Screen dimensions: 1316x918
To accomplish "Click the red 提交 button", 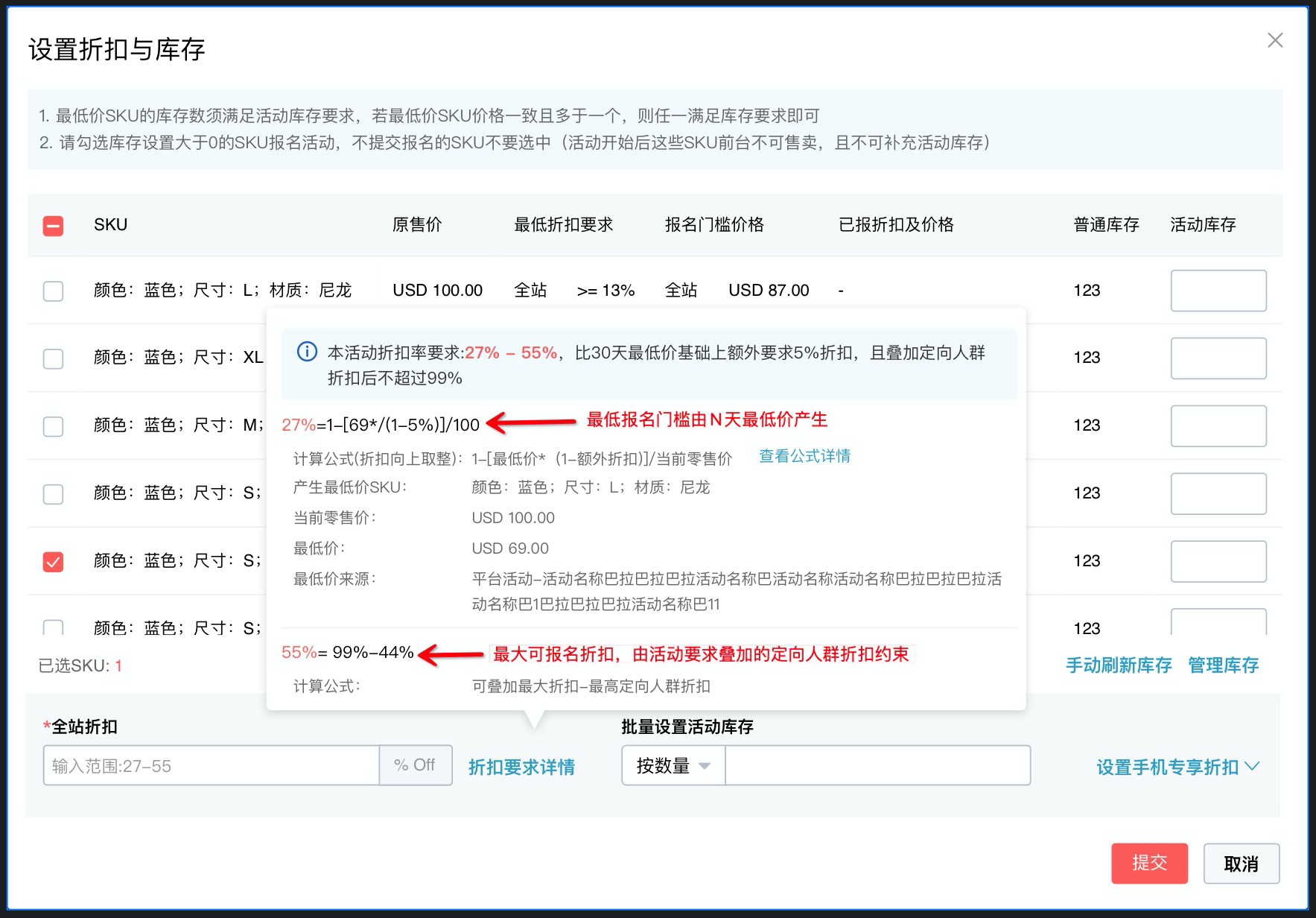I will pos(1149,863).
